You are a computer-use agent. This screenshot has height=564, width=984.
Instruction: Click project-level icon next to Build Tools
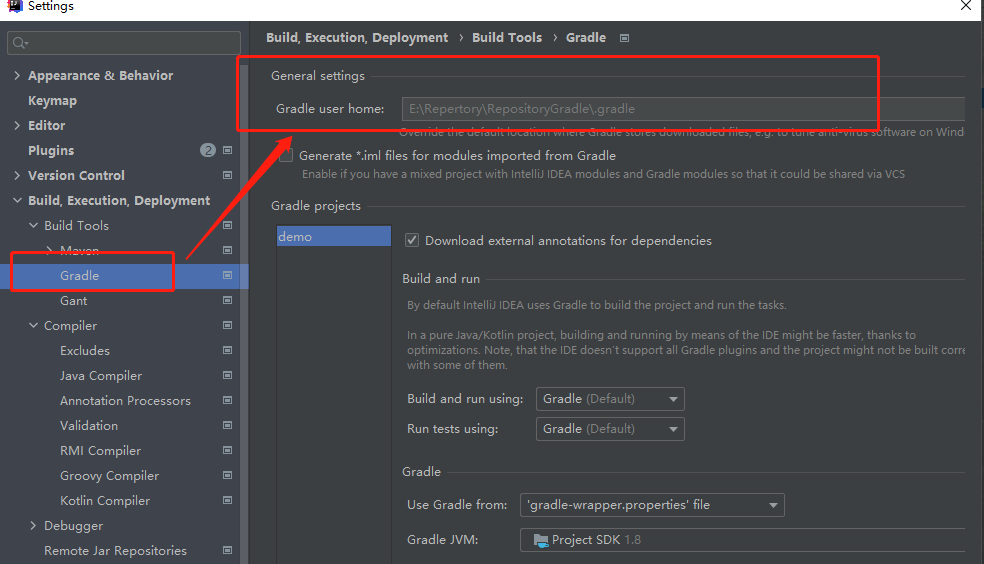pos(227,225)
